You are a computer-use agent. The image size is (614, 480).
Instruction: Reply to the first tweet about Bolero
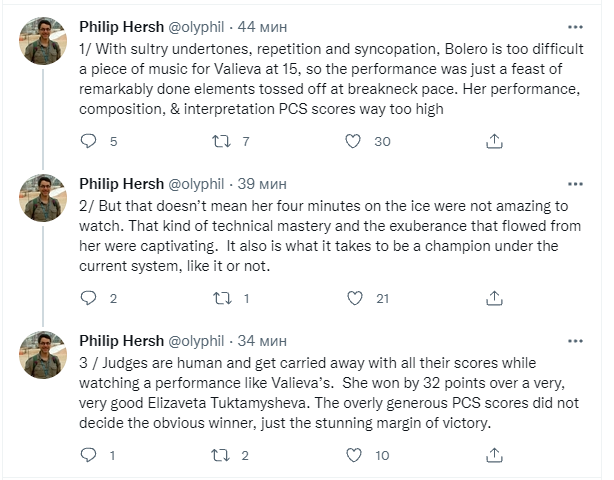tap(88, 141)
